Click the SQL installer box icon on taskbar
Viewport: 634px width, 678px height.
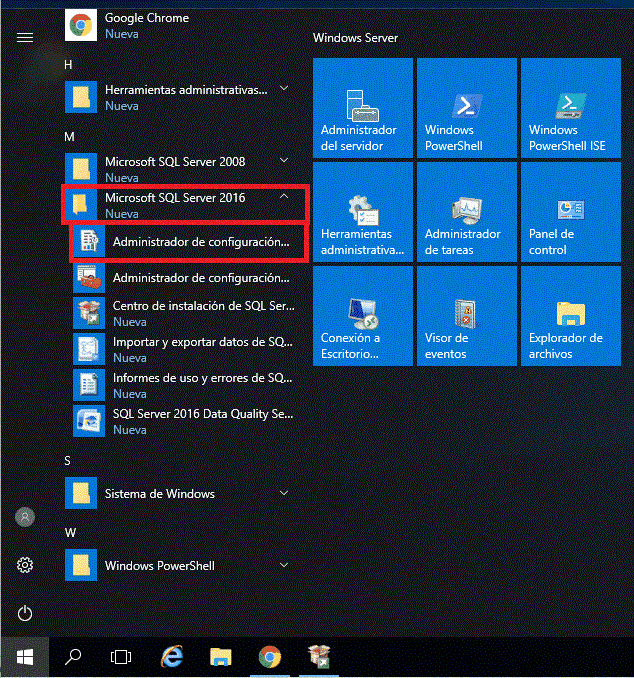pos(319,657)
